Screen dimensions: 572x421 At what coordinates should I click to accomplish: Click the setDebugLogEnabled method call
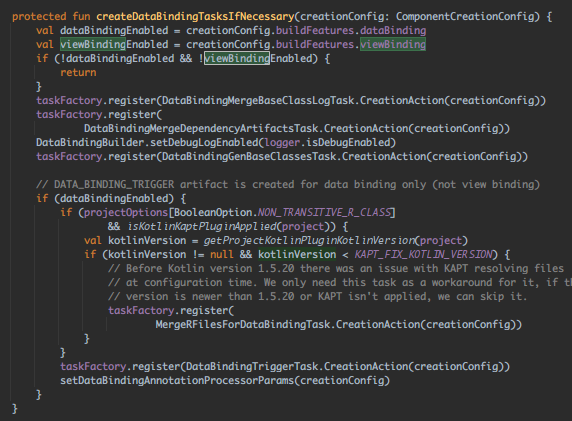pyautogui.click(x=204, y=142)
